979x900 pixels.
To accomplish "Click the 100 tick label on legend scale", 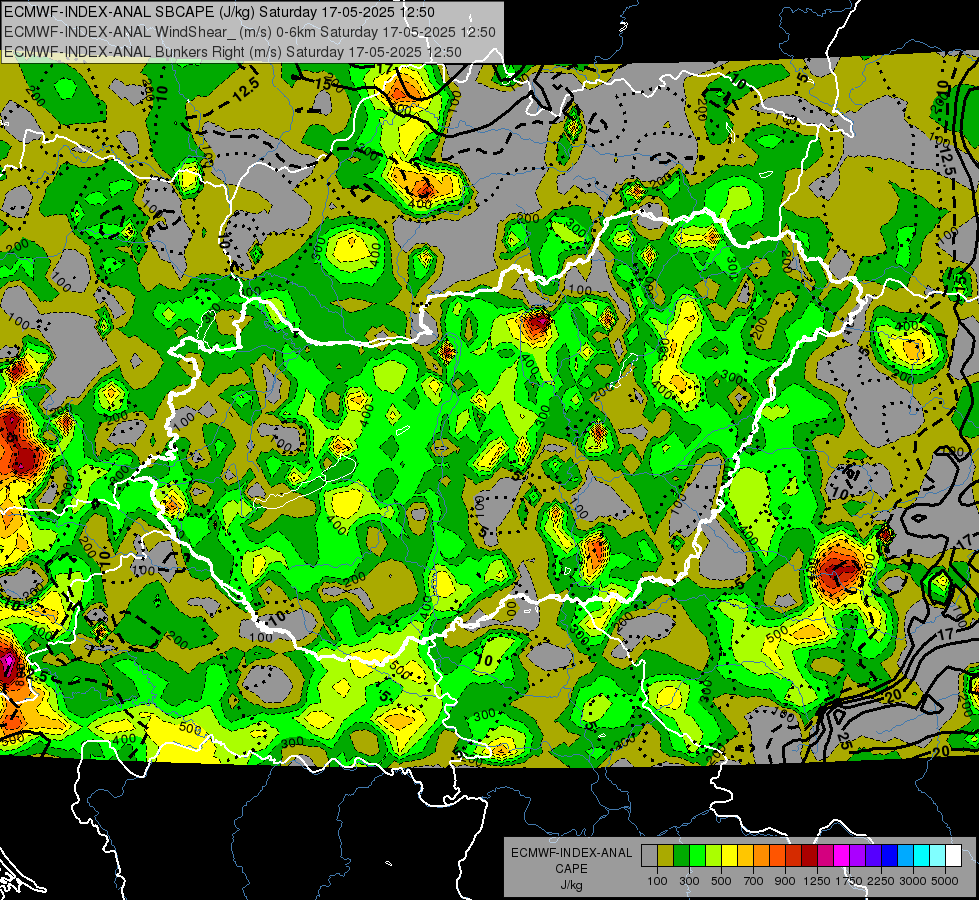I will (x=657, y=881).
